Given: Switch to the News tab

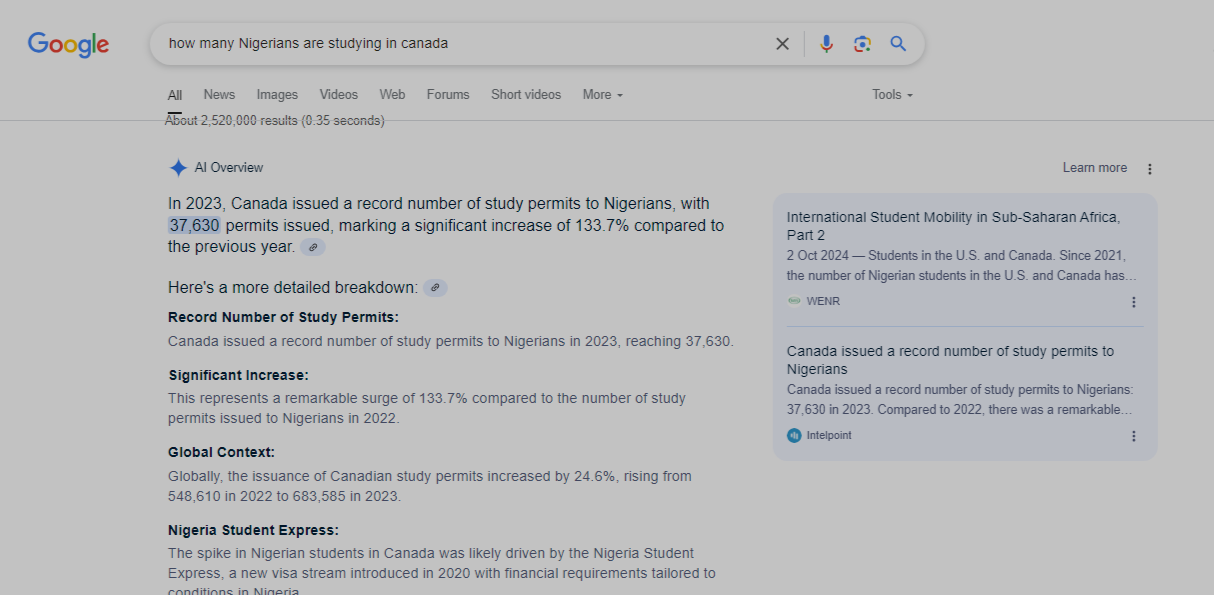Looking at the screenshot, I should pyautogui.click(x=219, y=94).
